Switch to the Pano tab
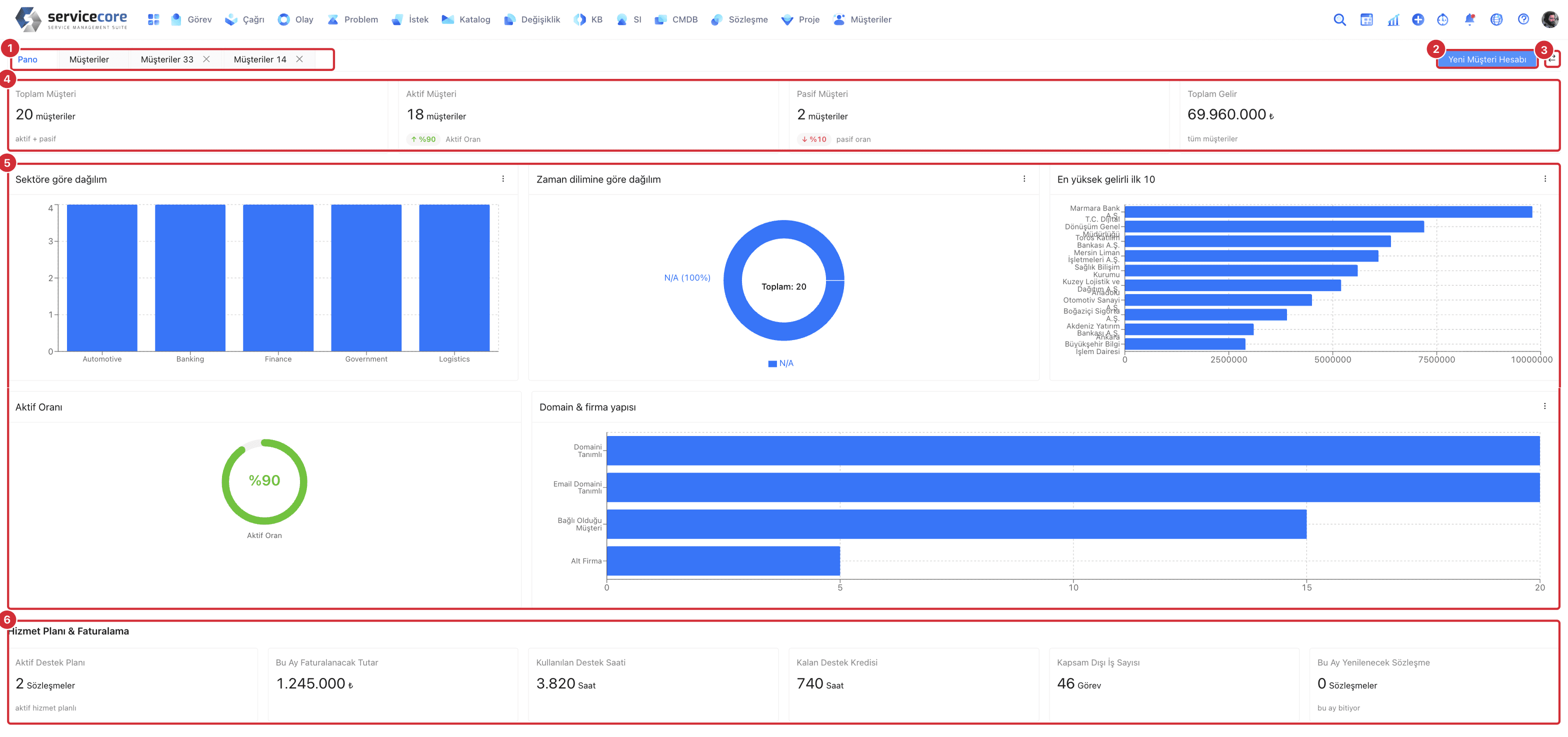 tap(27, 59)
